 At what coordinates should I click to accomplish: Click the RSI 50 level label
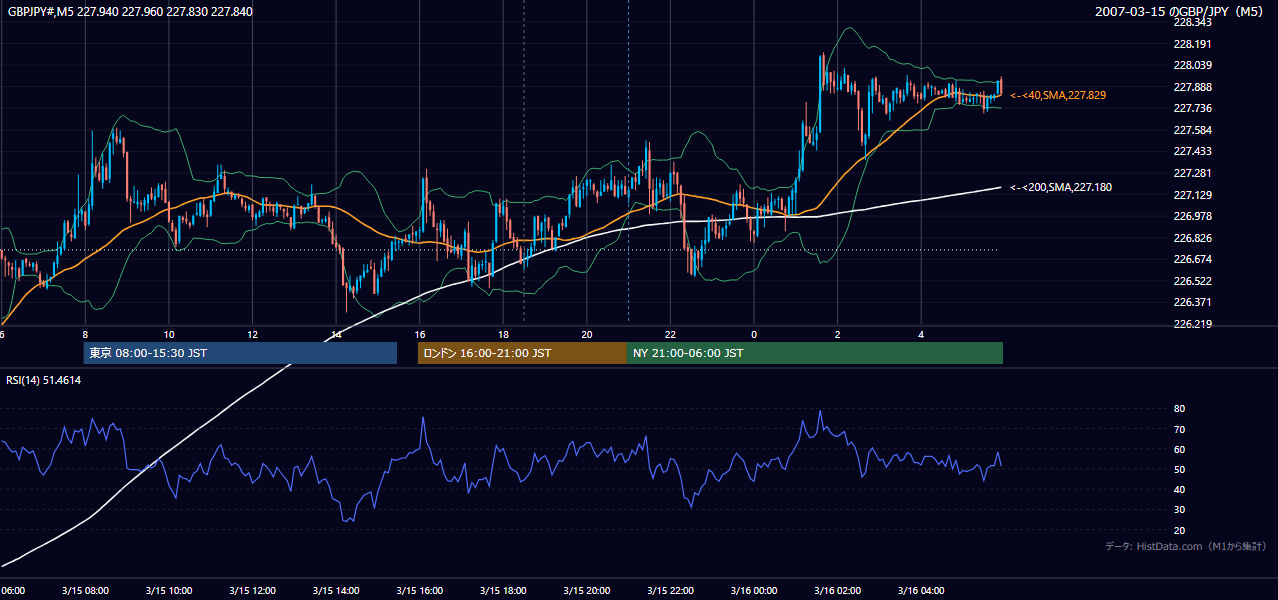(x=1179, y=469)
